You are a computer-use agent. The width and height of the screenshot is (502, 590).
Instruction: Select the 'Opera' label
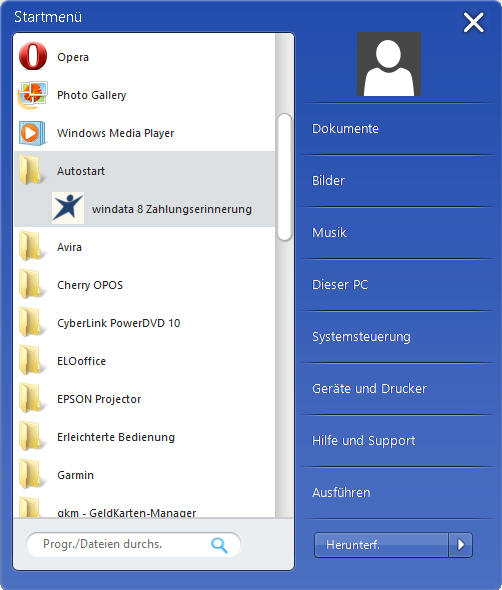(73, 57)
